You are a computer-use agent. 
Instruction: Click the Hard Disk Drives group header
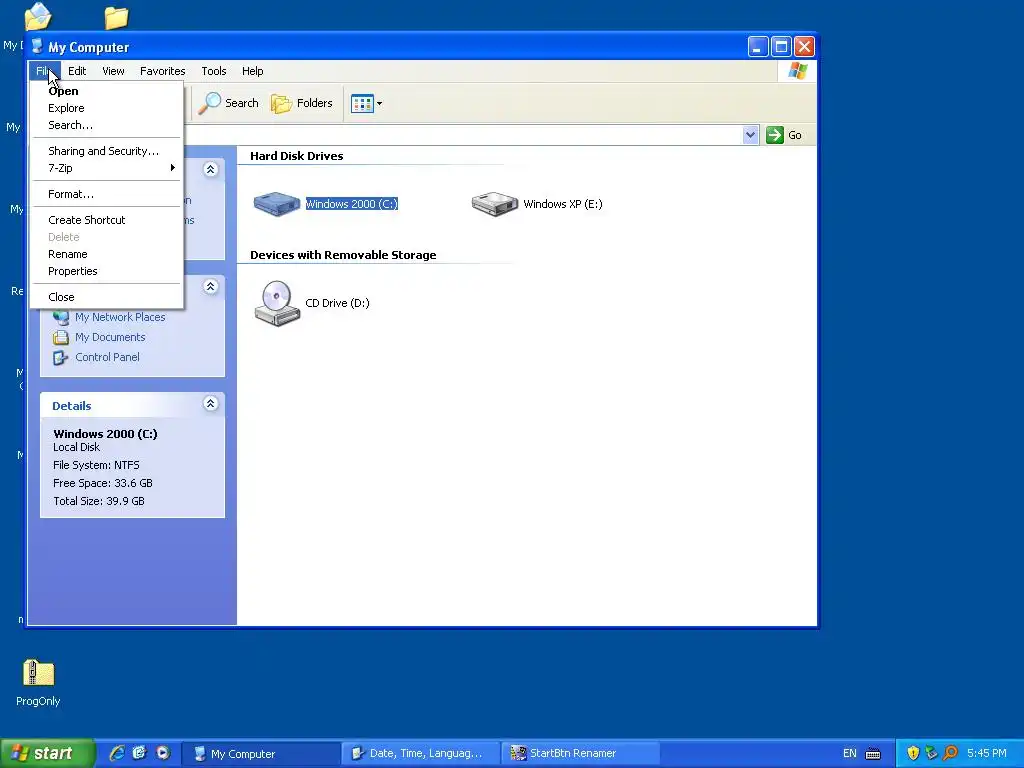pyautogui.click(x=296, y=156)
